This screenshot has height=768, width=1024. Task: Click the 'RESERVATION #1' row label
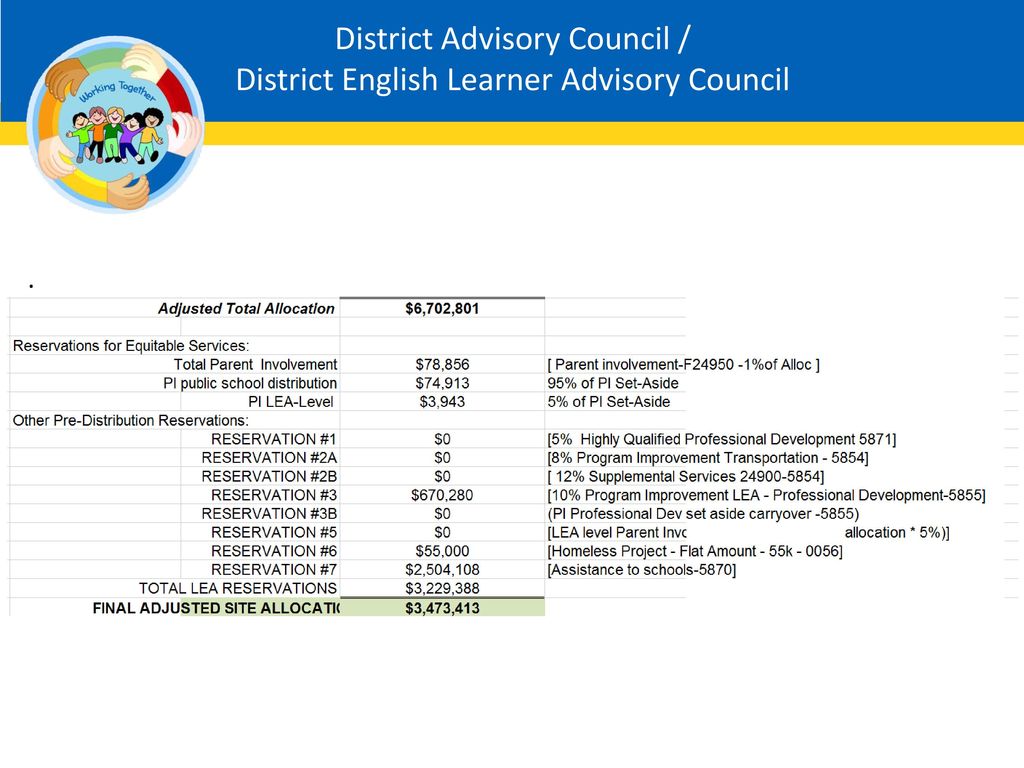tap(274, 439)
